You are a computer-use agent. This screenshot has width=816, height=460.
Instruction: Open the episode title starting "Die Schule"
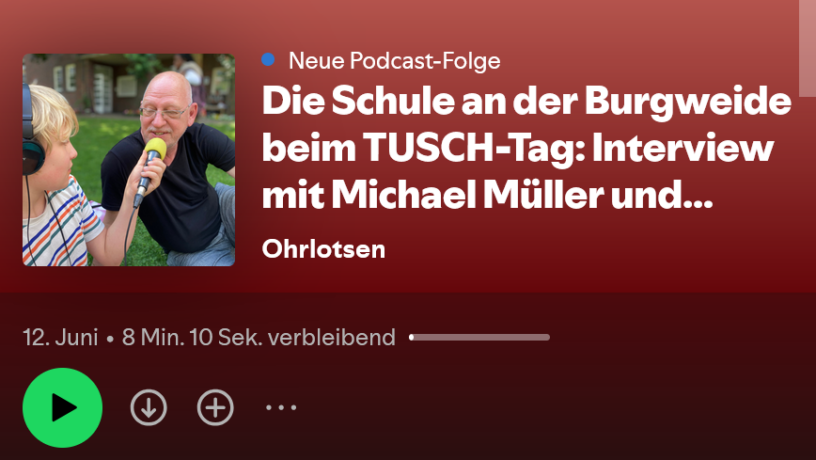pos(526,148)
